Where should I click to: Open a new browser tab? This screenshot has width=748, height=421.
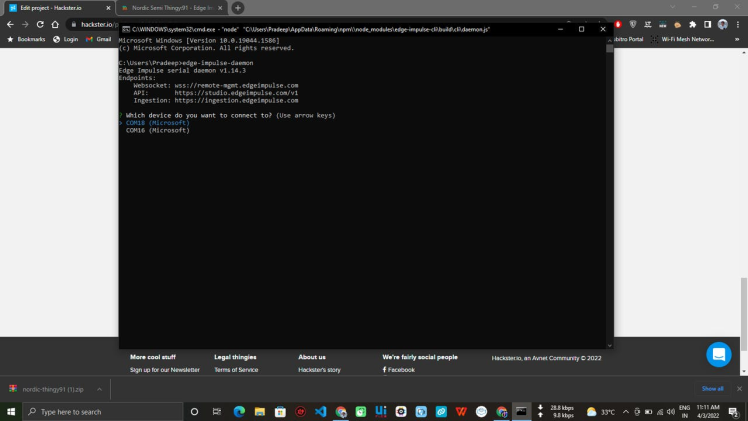tap(237, 8)
